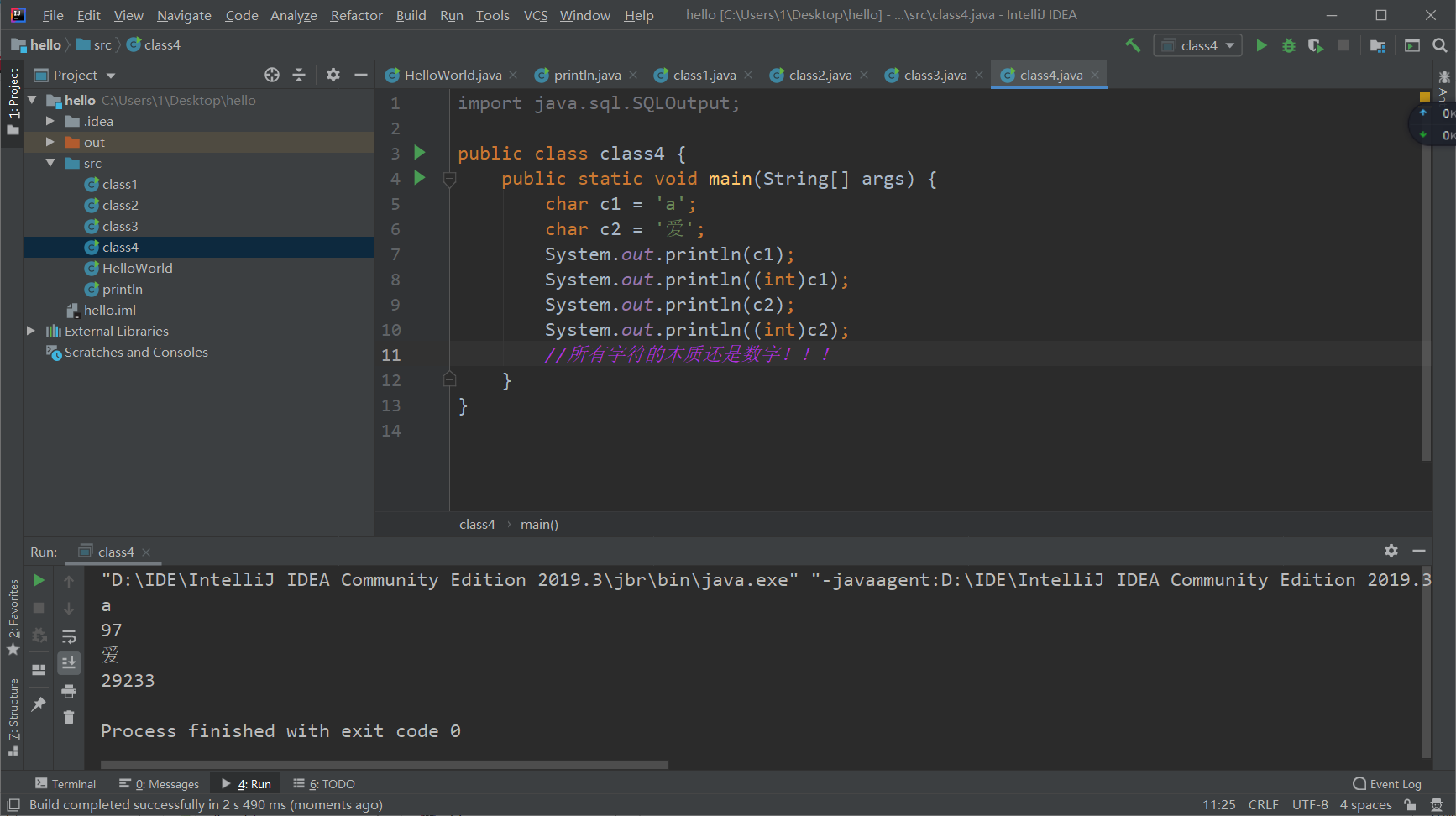Open the Refactor menu
This screenshot has height=816, width=1456.
pyautogui.click(x=356, y=15)
